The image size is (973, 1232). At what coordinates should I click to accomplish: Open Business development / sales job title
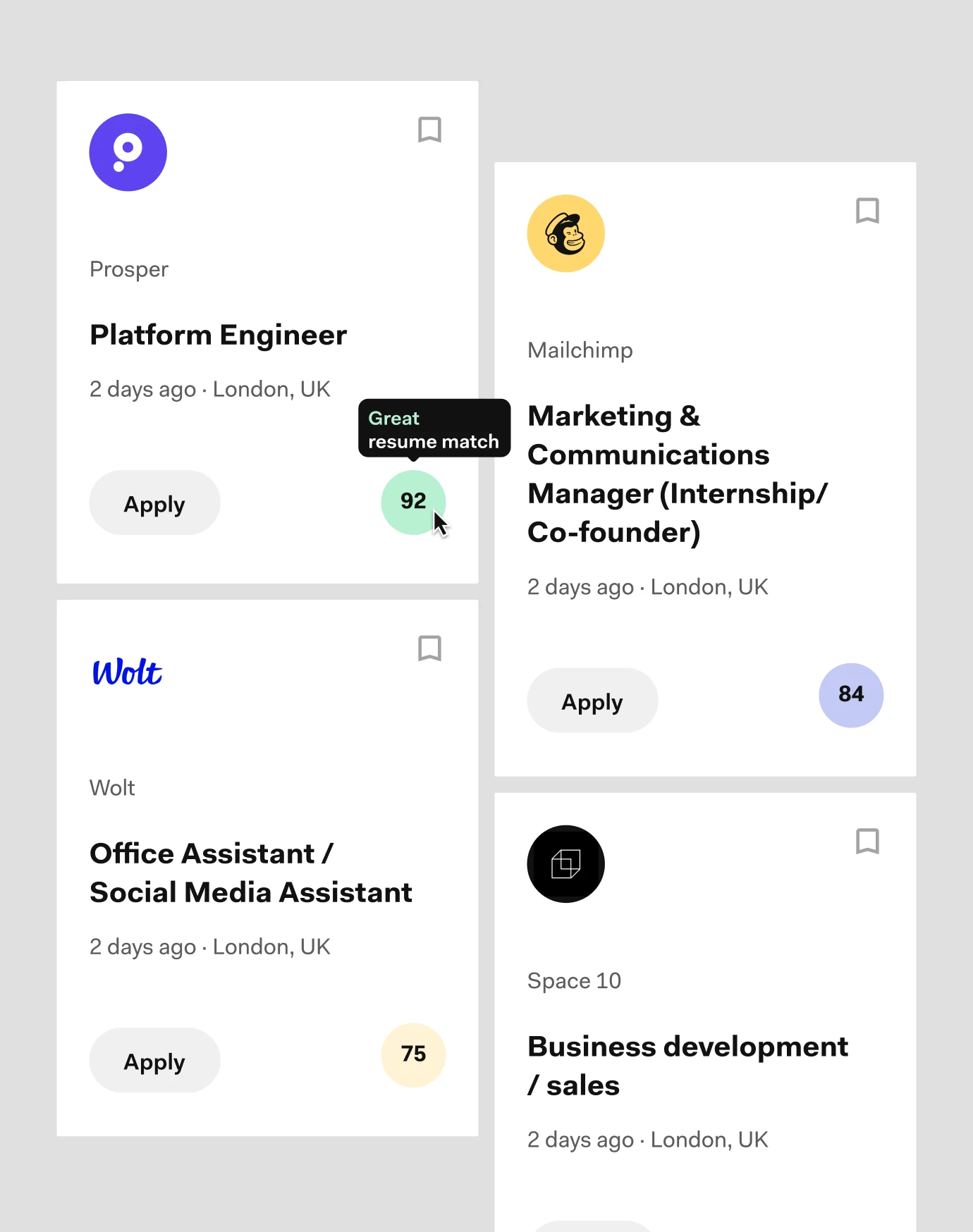[x=687, y=1066]
